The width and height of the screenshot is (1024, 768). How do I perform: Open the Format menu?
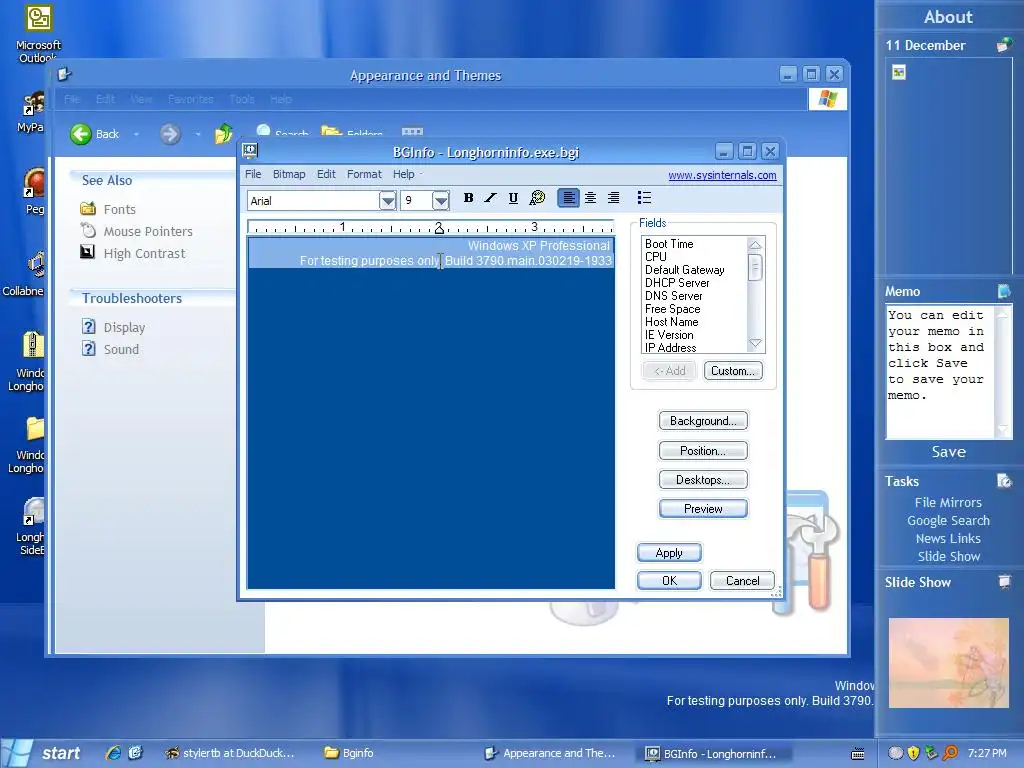tap(364, 174)
